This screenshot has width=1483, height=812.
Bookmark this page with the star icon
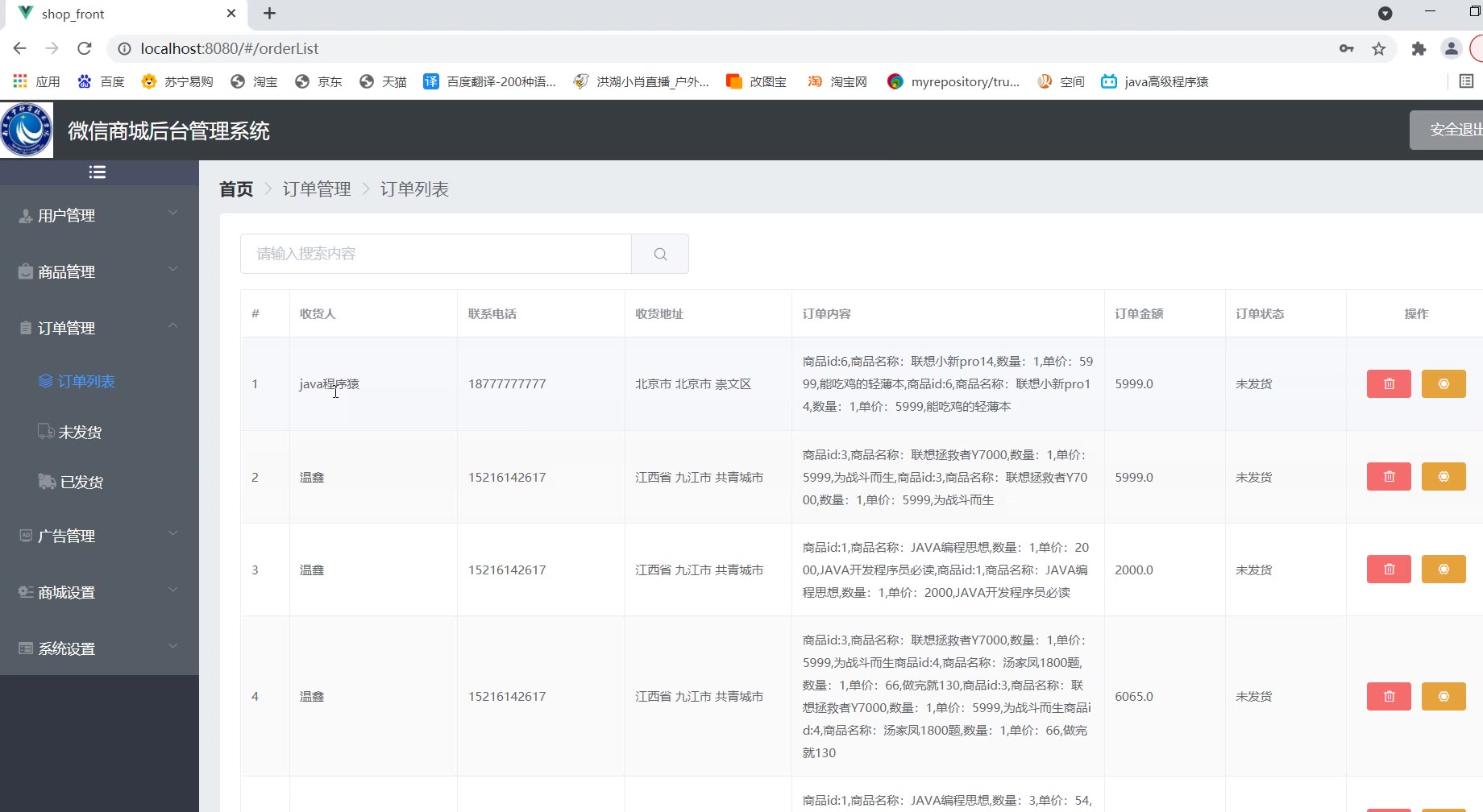pyautogui.click(x=1379, y=48)
